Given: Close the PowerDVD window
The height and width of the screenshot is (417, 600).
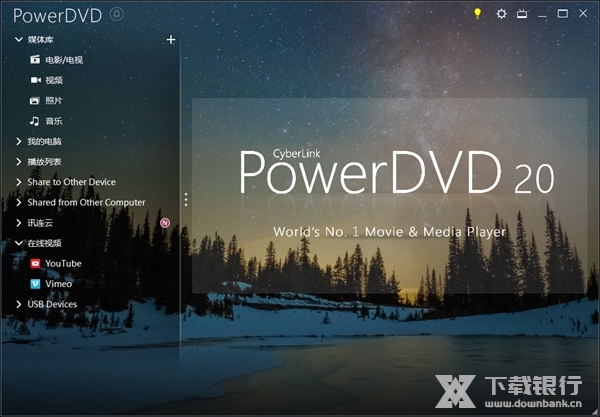Looking at the screenshot, I should (583, 13).
